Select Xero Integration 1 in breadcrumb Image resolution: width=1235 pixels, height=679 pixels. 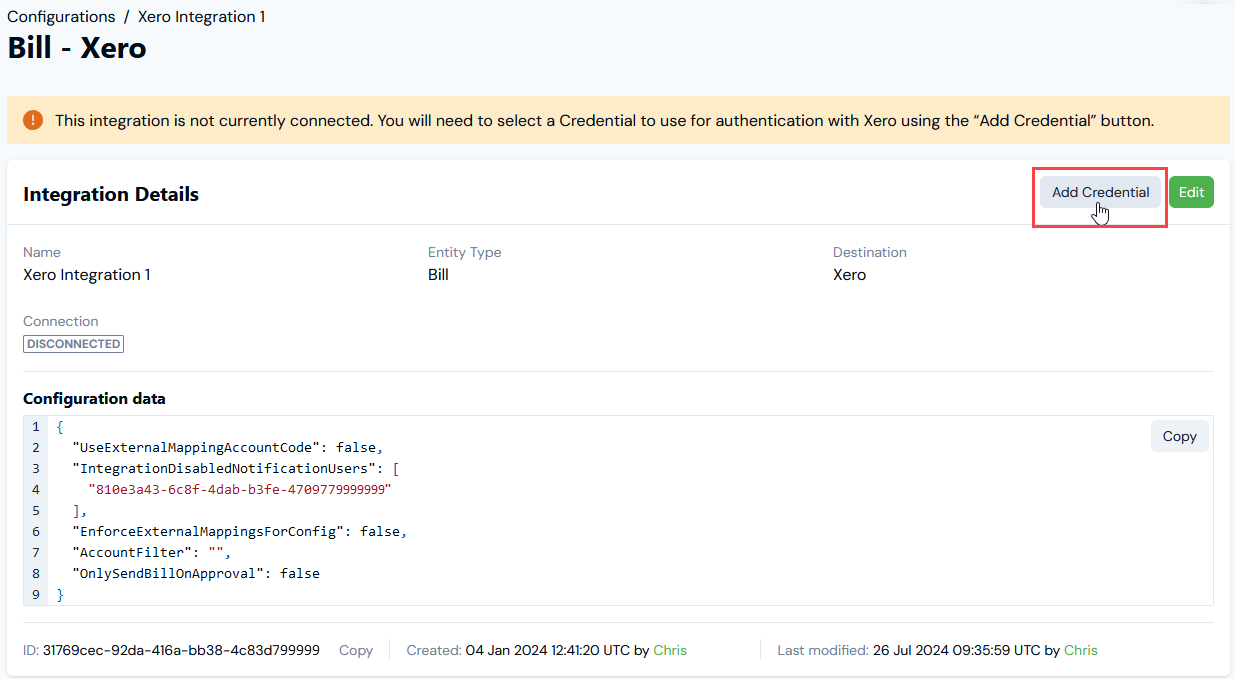click(x=200, y=16)
